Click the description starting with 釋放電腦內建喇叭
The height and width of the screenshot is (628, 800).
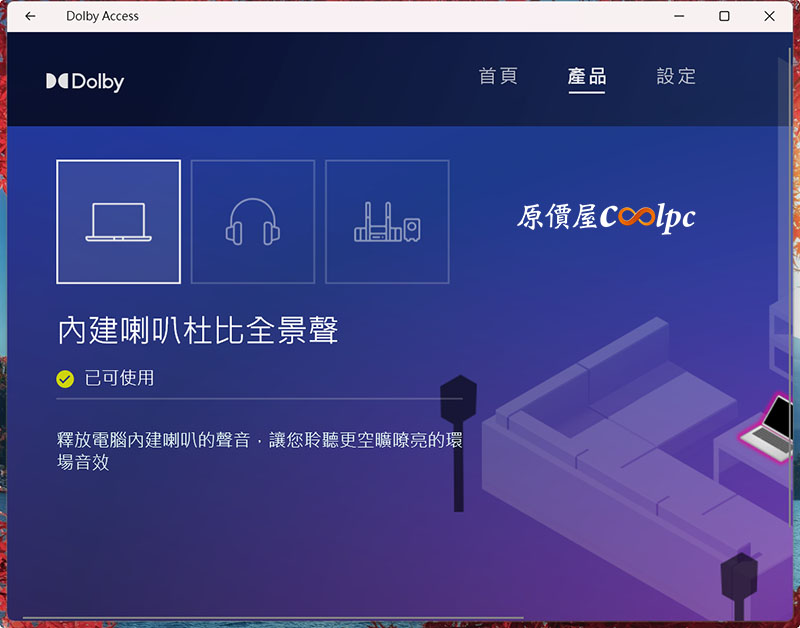pos(260,451)
